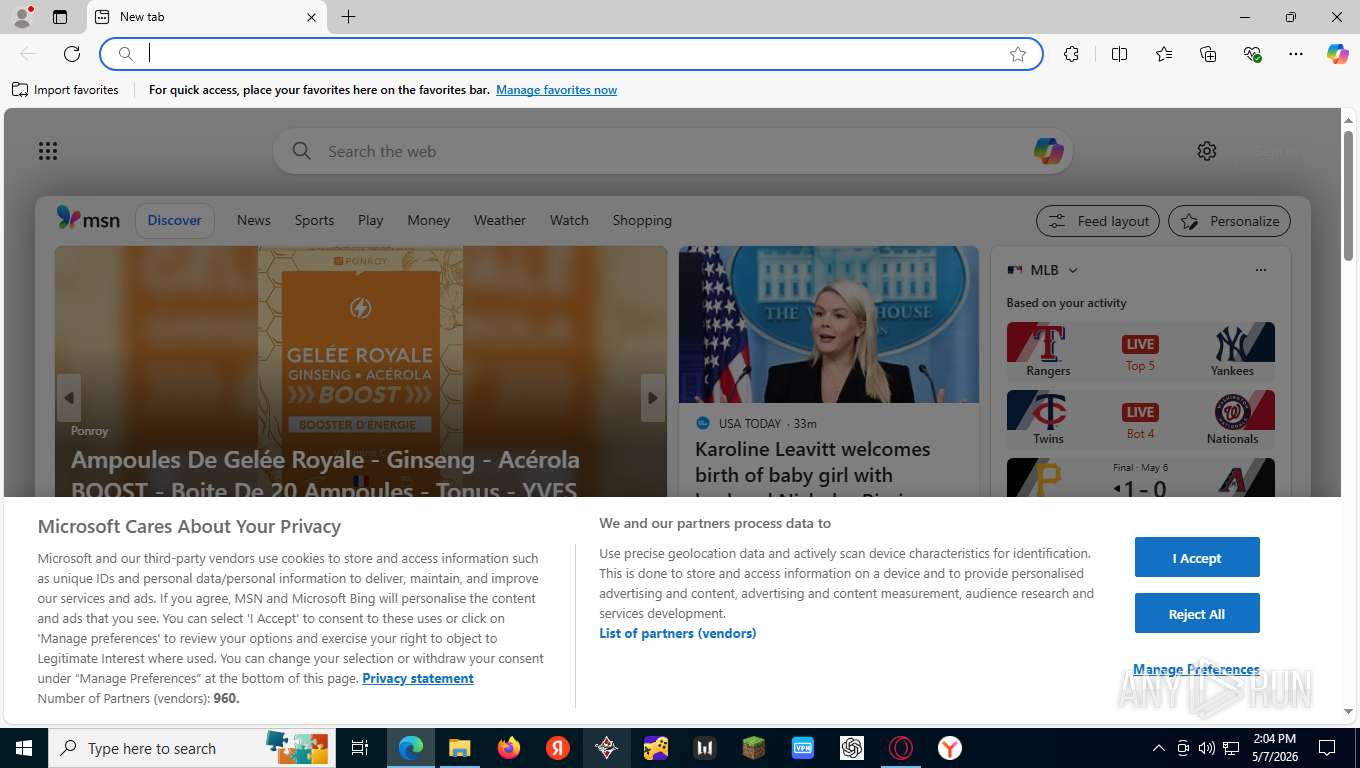
Task: Open the Windows Start menu
Action: [x=24, y=748]
